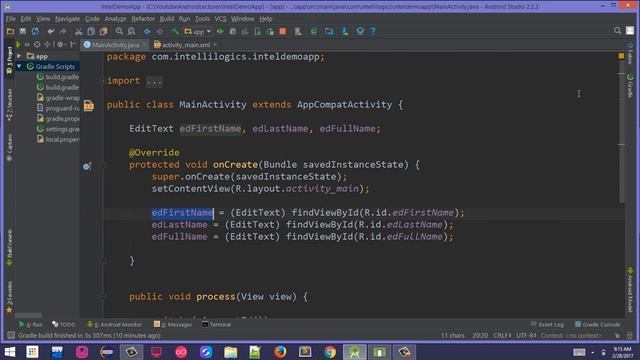Open the Android Monitor tool window
The width and height of the screenshot is (640, 360).
[x=114, y=324]
